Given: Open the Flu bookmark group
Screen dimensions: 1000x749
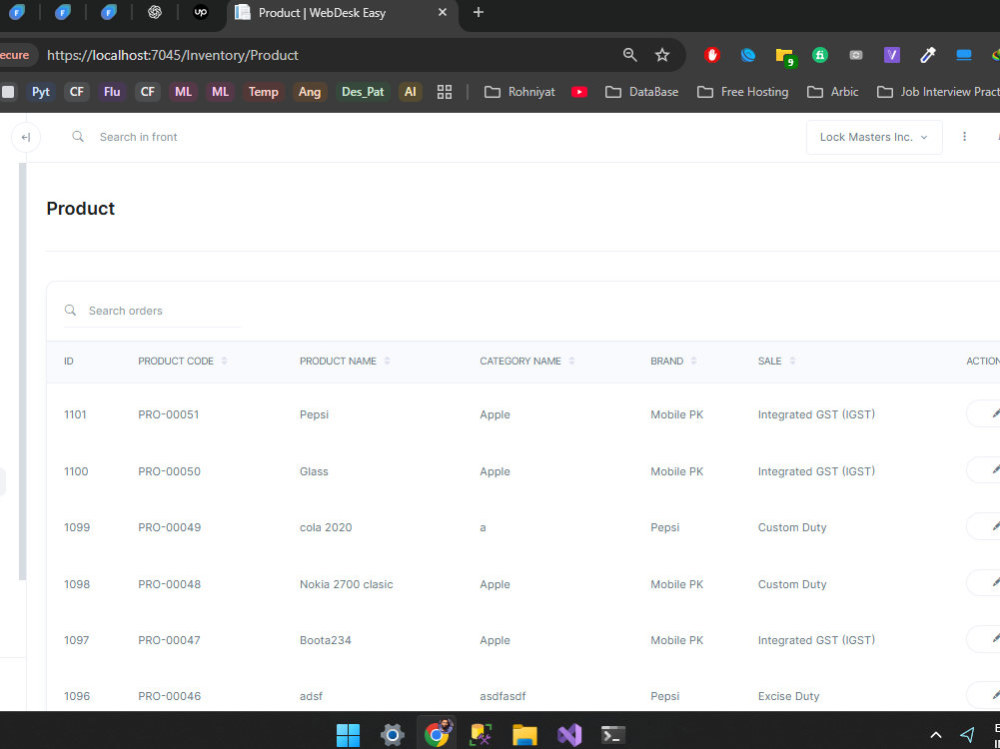Looking at the screenshot, I should (x=112, y=92).
